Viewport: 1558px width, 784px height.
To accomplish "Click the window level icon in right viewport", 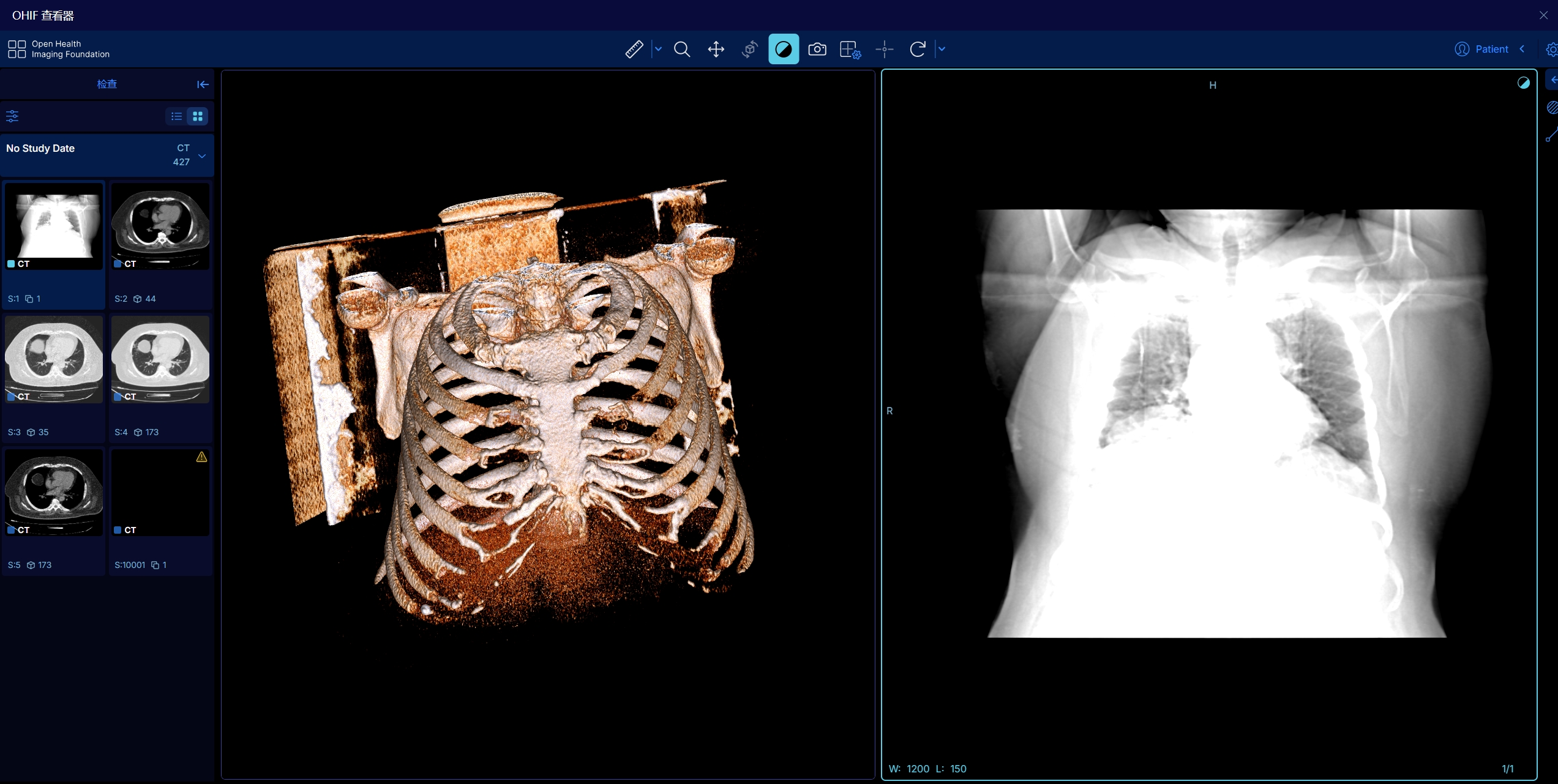I will point(1524,83).
